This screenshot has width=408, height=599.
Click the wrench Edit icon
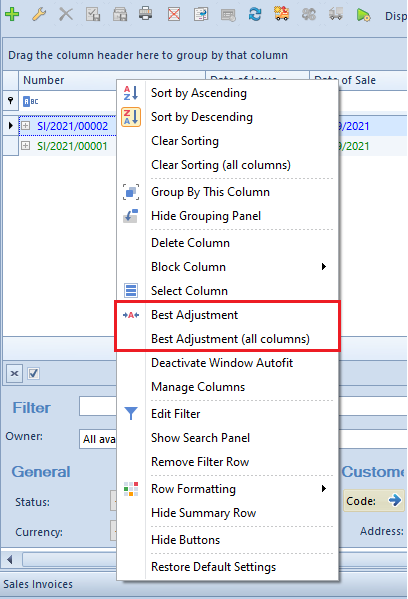point(39,14)
